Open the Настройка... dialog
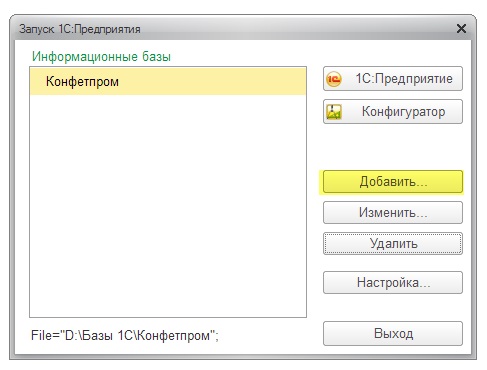This screenshot has width=487, height=370. [393, 282]
